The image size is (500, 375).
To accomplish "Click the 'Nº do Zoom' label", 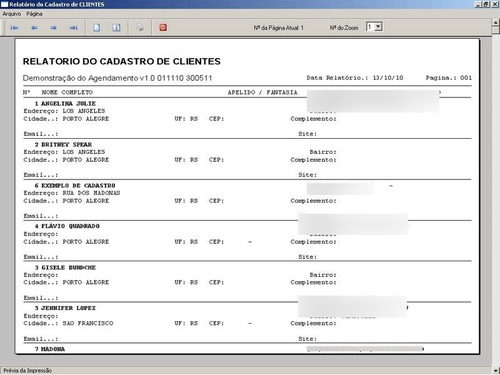I will coord(344,28).
